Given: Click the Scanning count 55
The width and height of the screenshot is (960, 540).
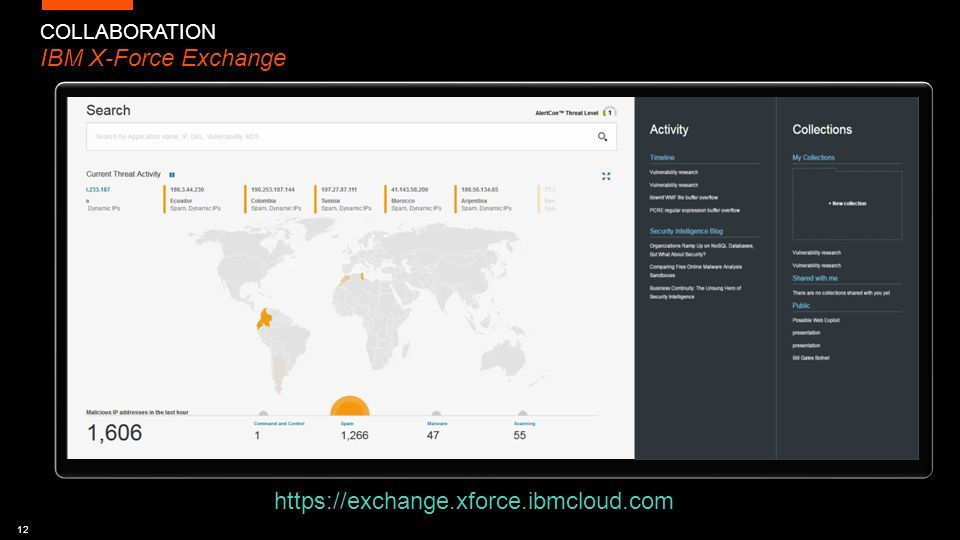Looking at the screenshot, I should [520, 435].
